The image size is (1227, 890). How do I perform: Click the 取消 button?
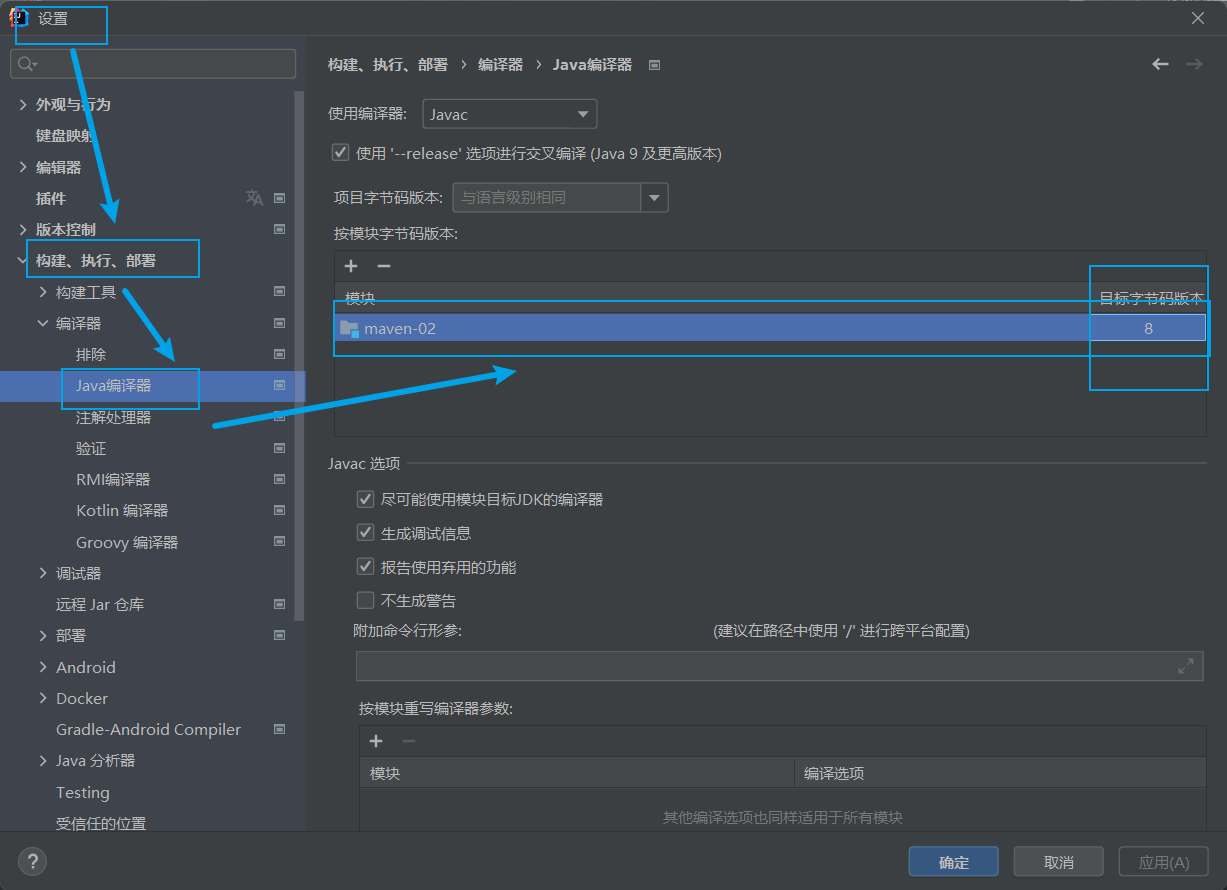tap(1059, 862)
